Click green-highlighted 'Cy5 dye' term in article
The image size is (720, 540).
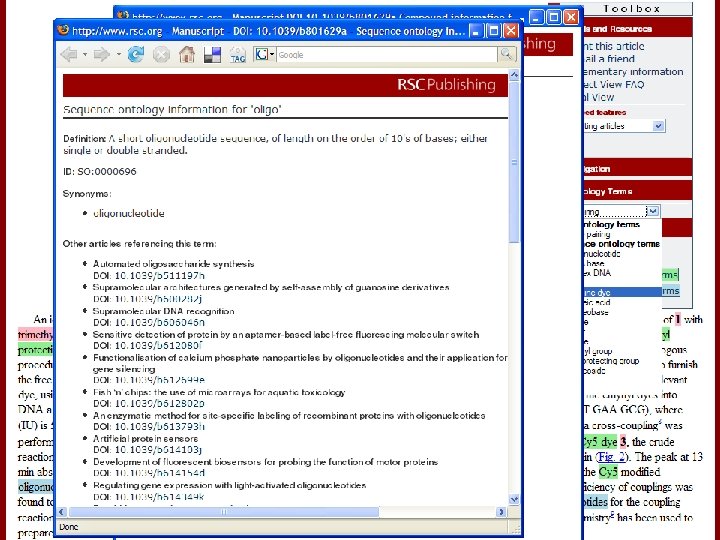click(x=600, y=442)
